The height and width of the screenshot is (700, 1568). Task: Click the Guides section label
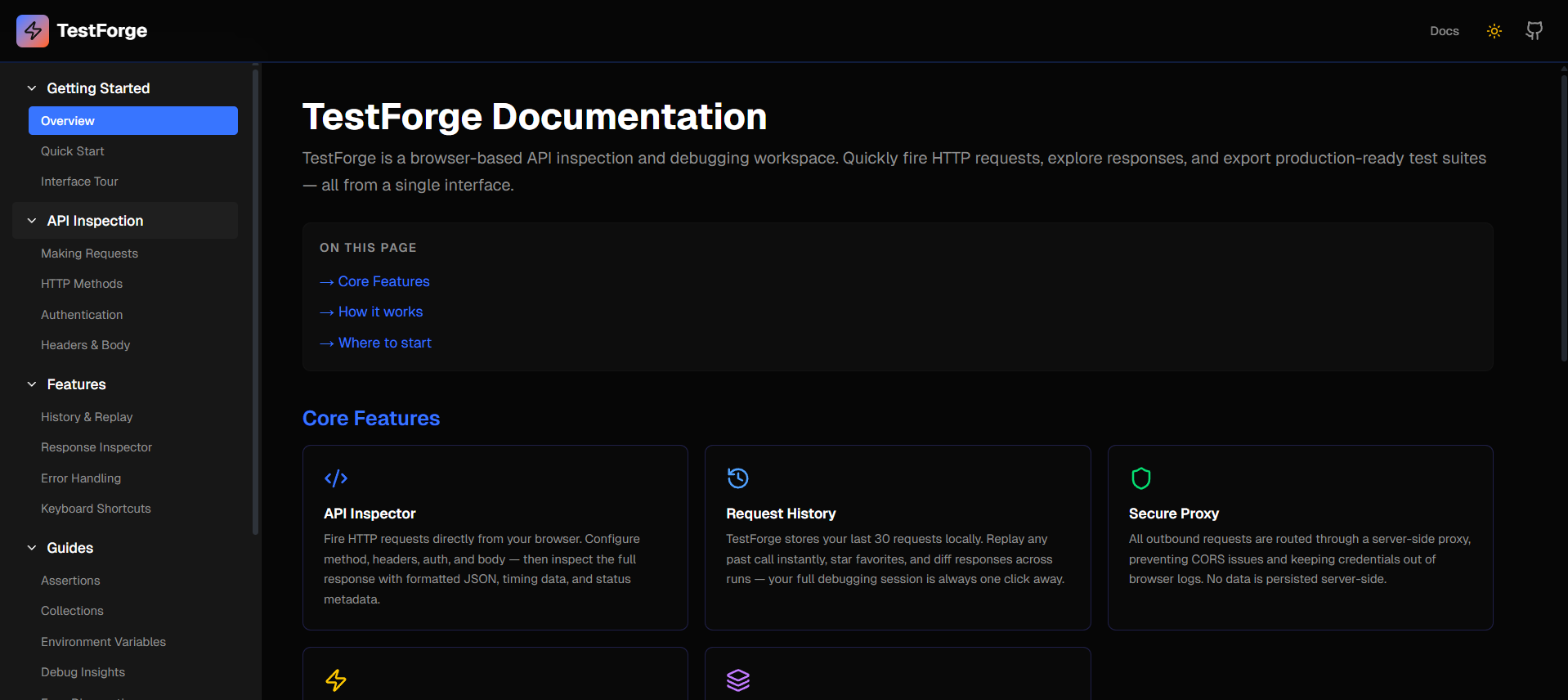[70, 548]
